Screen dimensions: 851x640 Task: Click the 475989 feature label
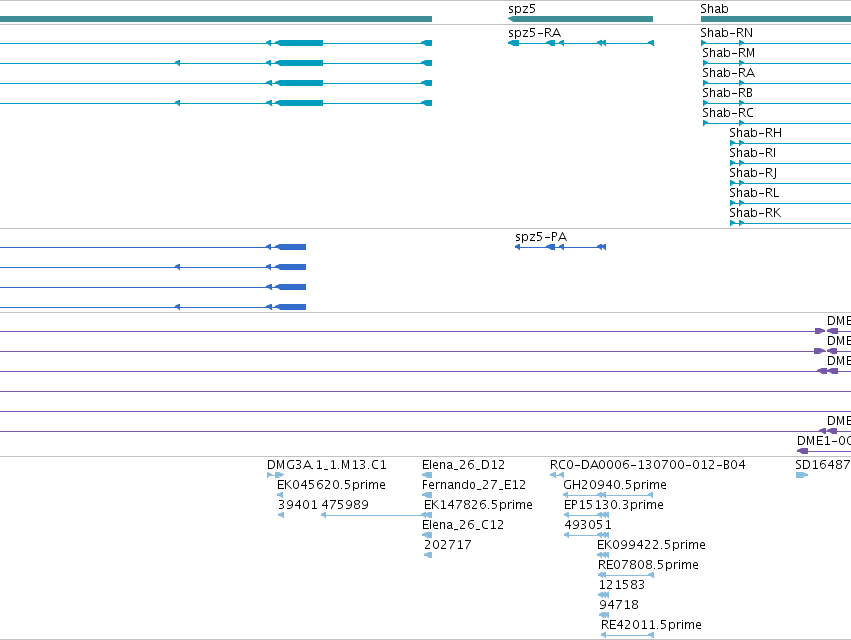(345, 505)
